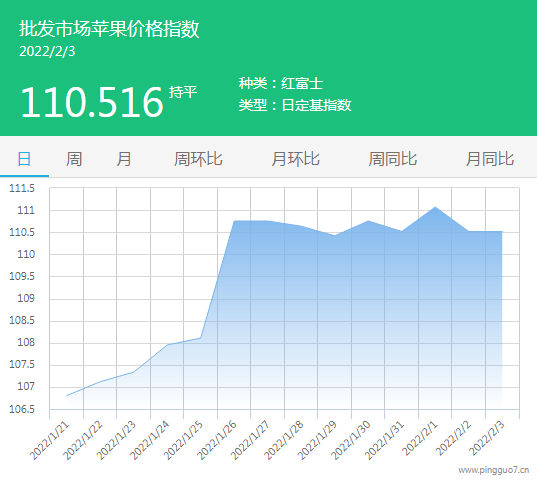Click the 110.516 index value
This screenshot has height=481, width=537.
point(91,102)
